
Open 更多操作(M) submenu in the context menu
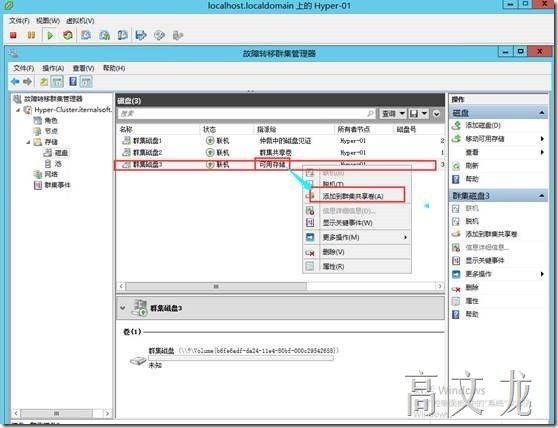click(x=357, y=237)
